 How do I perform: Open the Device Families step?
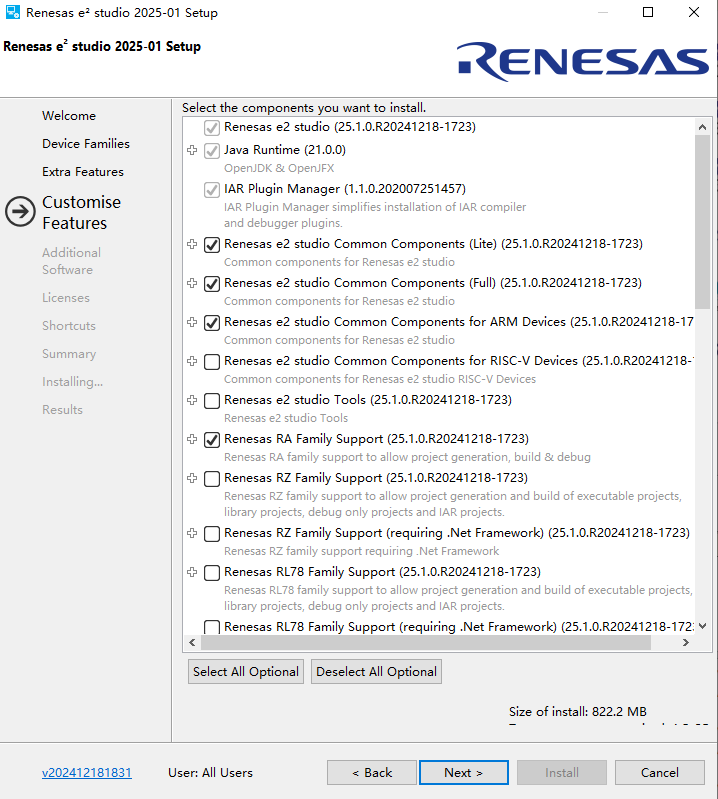point(86,144)
